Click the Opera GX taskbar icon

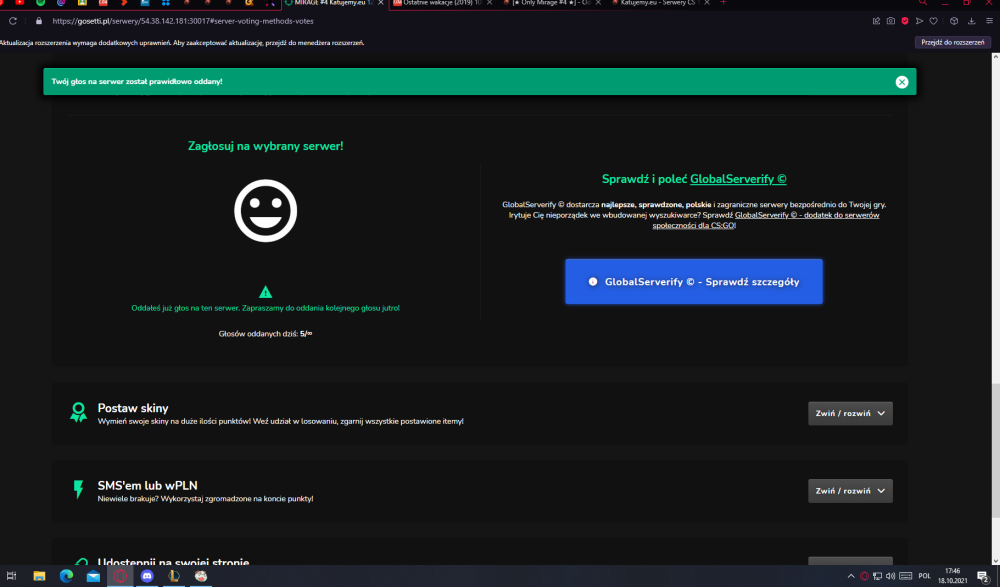(120, 576)
